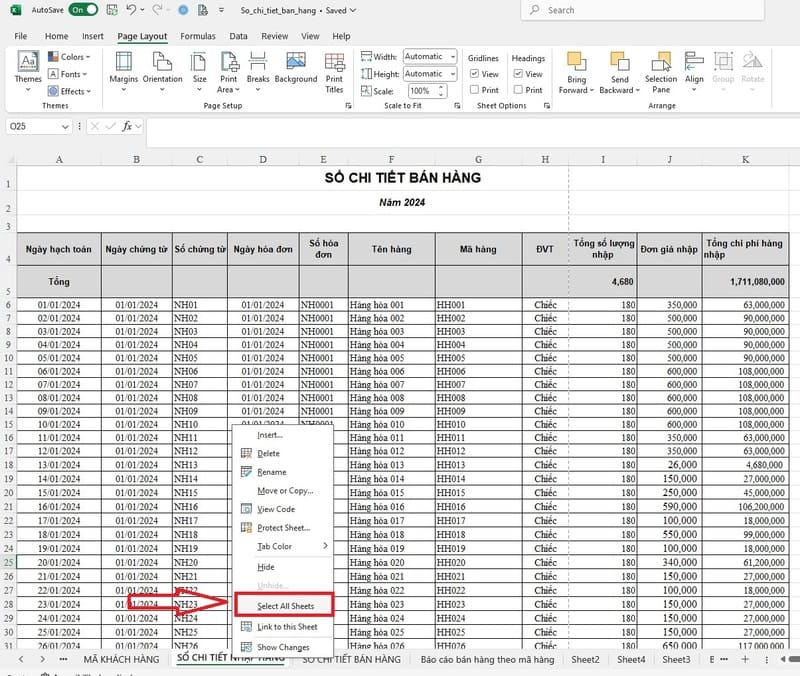
Task: Click the Insert Function fx icon
Action: (x=127, y=126)
